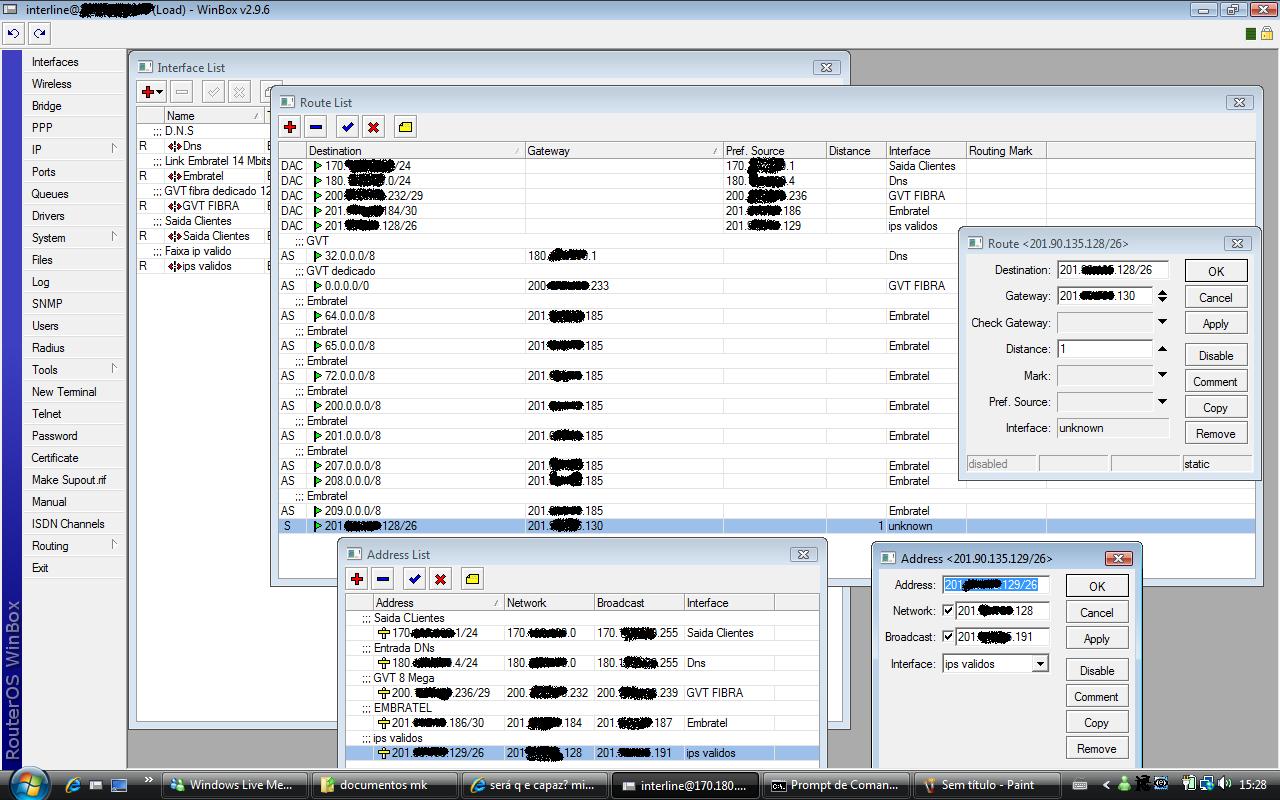The height and width of the screenshot is (800, 1280).
Task: Toggle the Network checkbox in Address dialog
Action: (948, 611)
